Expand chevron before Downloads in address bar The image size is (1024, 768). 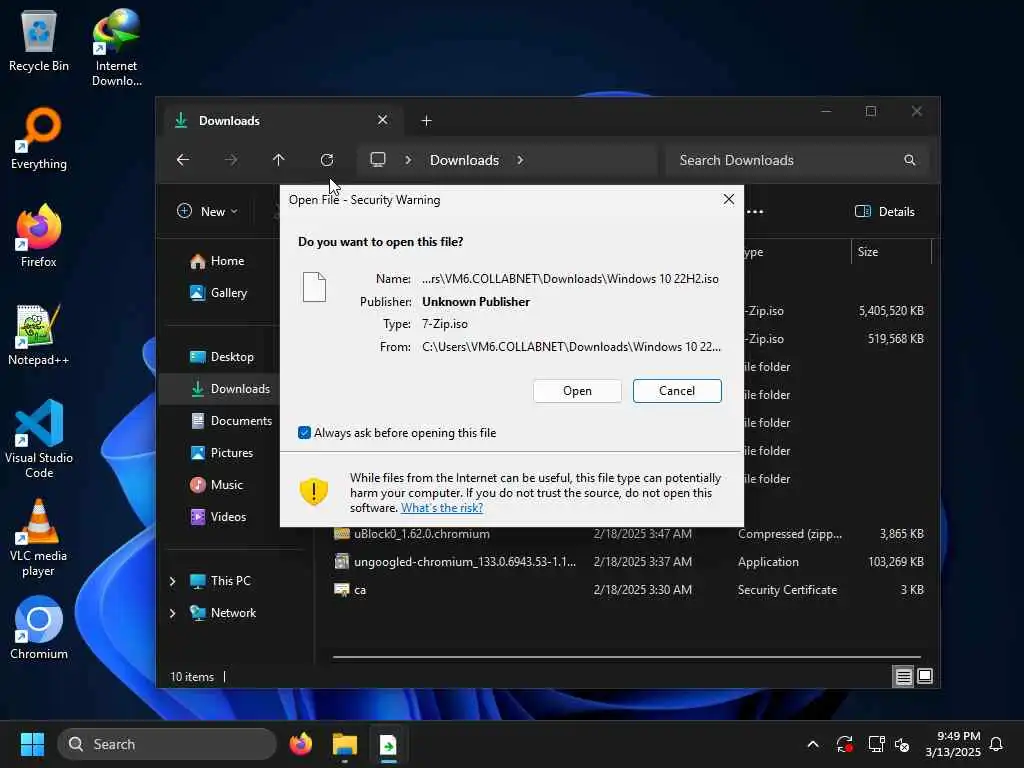coord(408,160)
